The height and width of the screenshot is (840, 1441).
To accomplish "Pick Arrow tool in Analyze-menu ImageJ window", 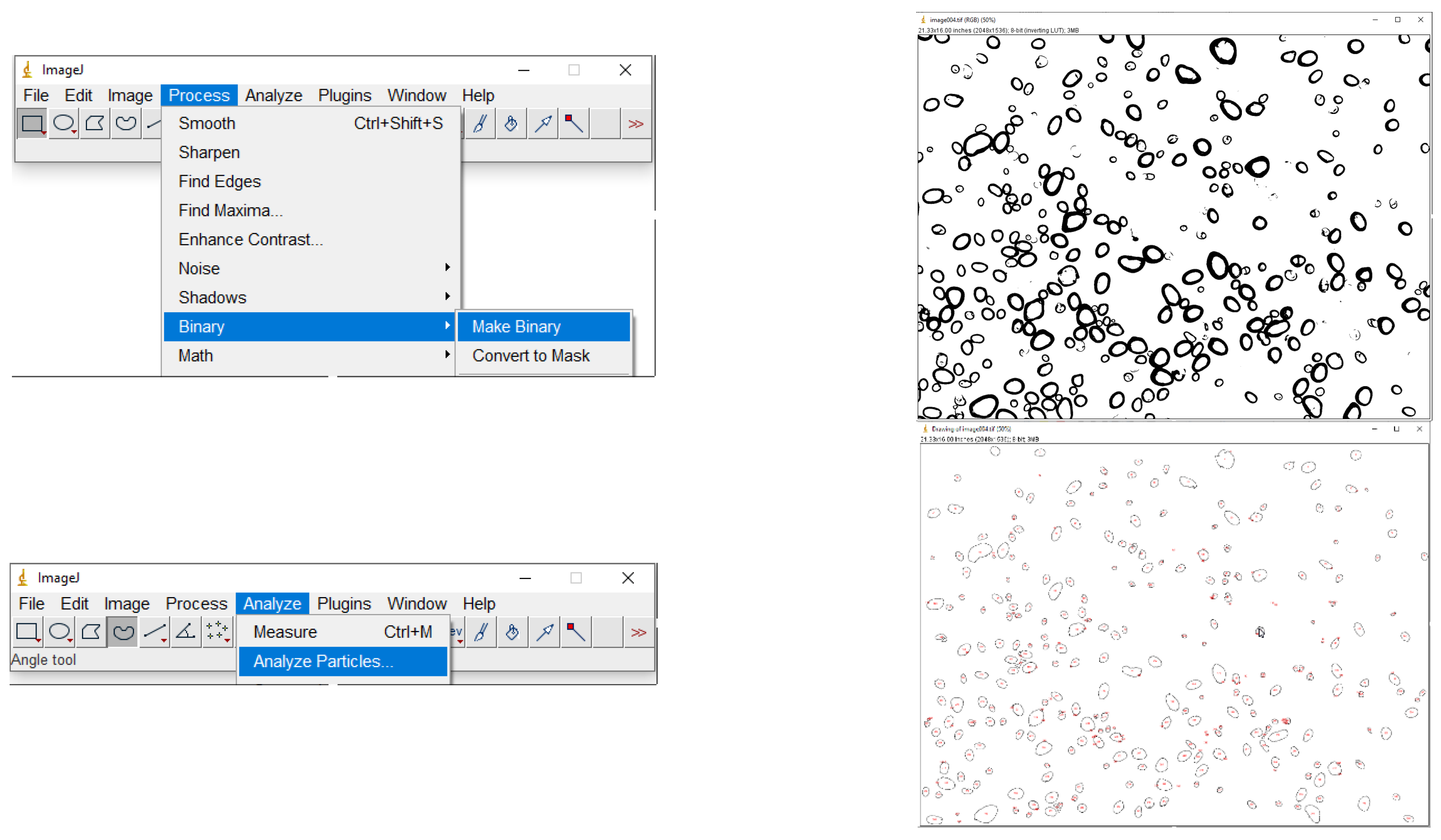I will tap(545, 632).
